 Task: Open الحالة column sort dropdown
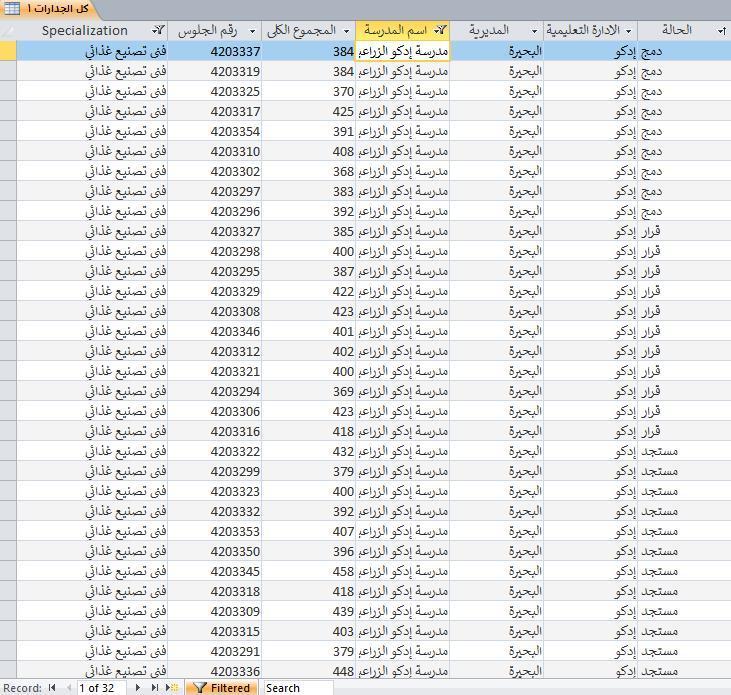click(x=722, y=31)
